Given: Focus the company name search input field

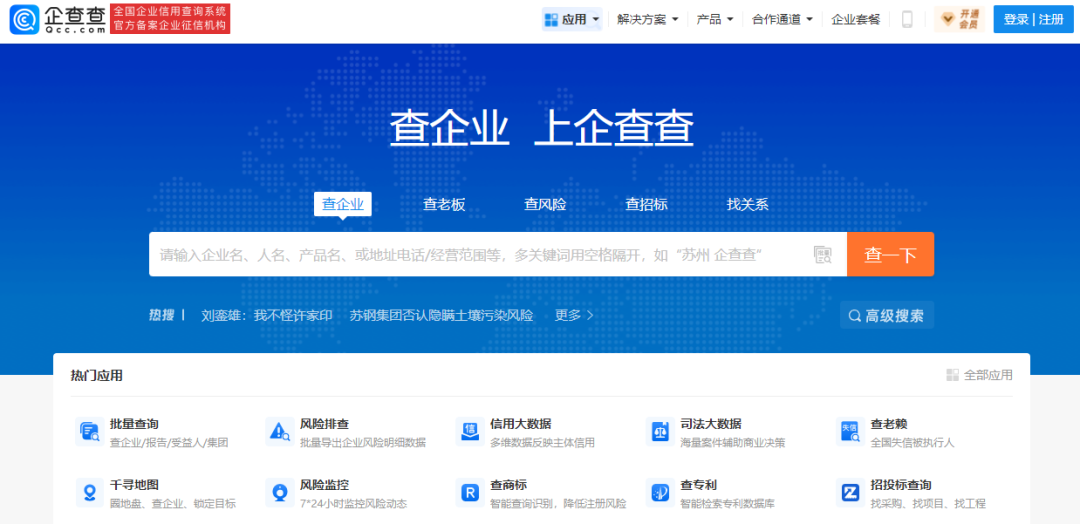Looking at the screenshot, I should (x=480, y=254).
